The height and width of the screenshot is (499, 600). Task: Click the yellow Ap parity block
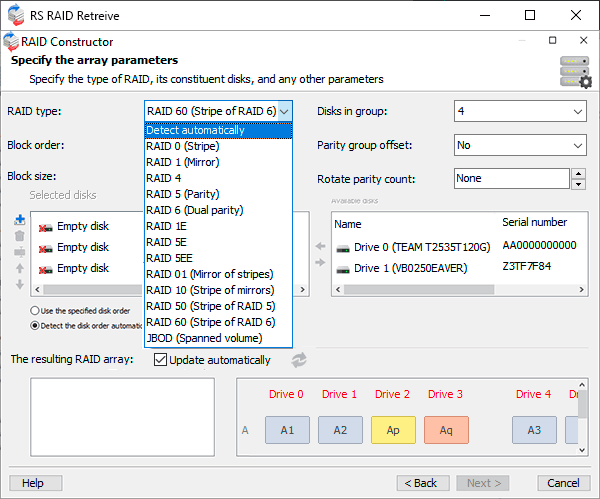point(394,430)
